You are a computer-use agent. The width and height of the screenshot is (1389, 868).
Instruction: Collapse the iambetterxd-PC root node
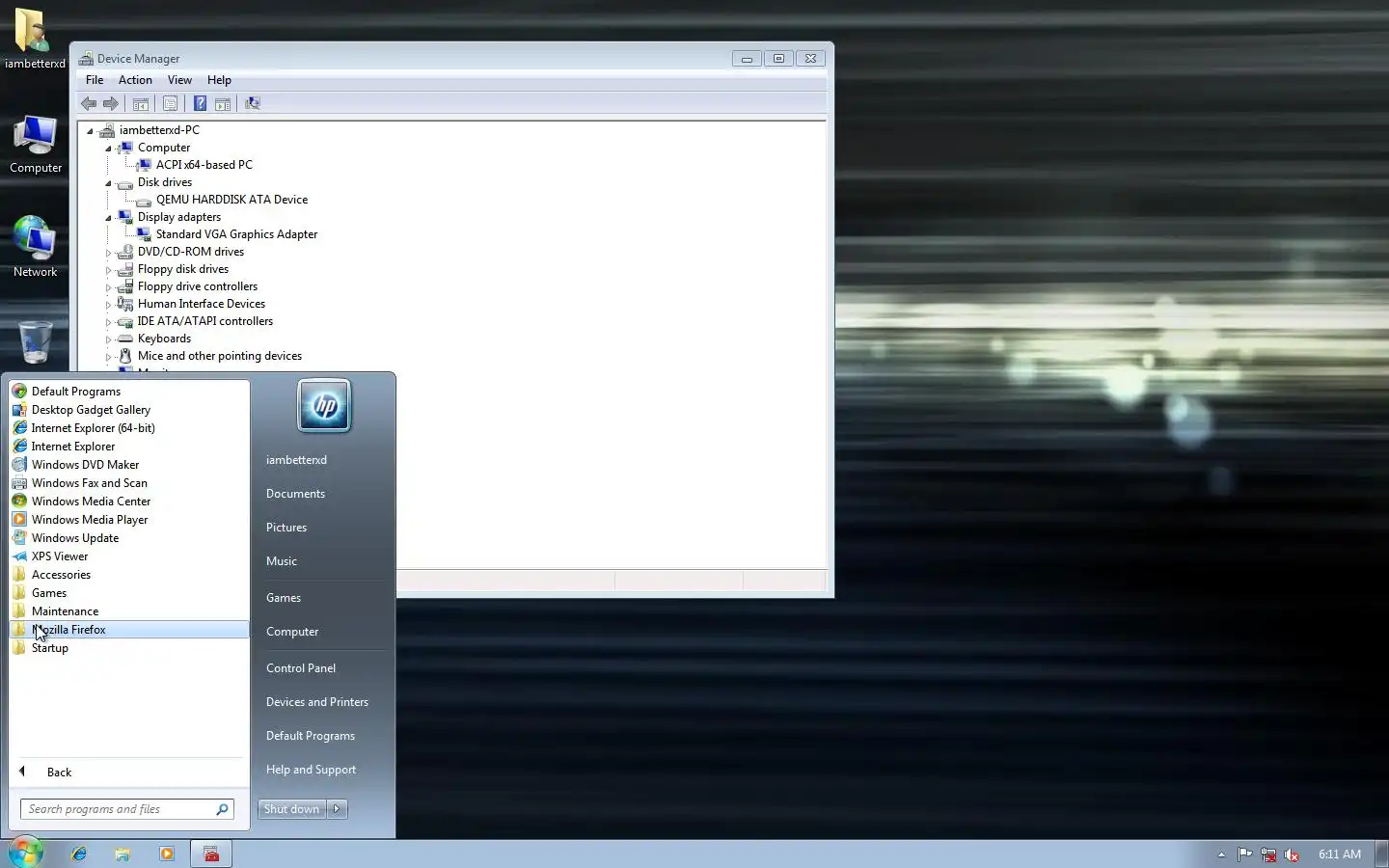point(90,131)
